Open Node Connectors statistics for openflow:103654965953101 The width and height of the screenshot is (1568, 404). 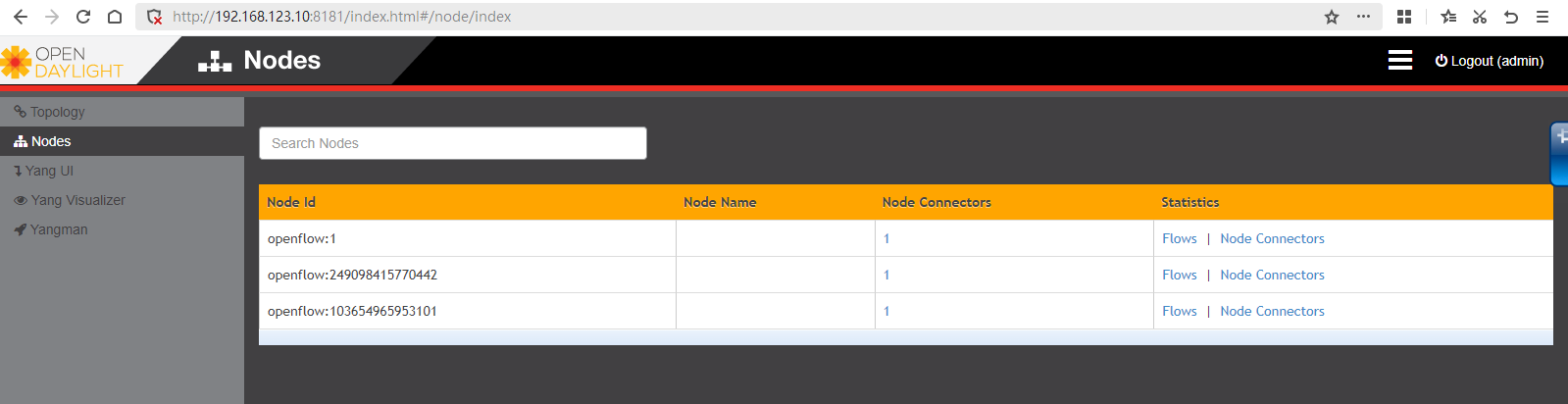click(x=1272, y=311)
